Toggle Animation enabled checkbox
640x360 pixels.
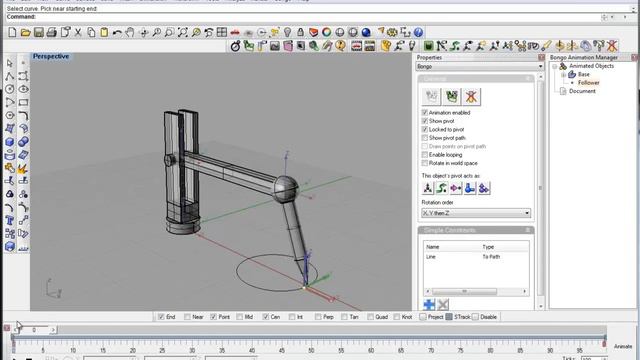pyautogui.click(x=424, y=112)
